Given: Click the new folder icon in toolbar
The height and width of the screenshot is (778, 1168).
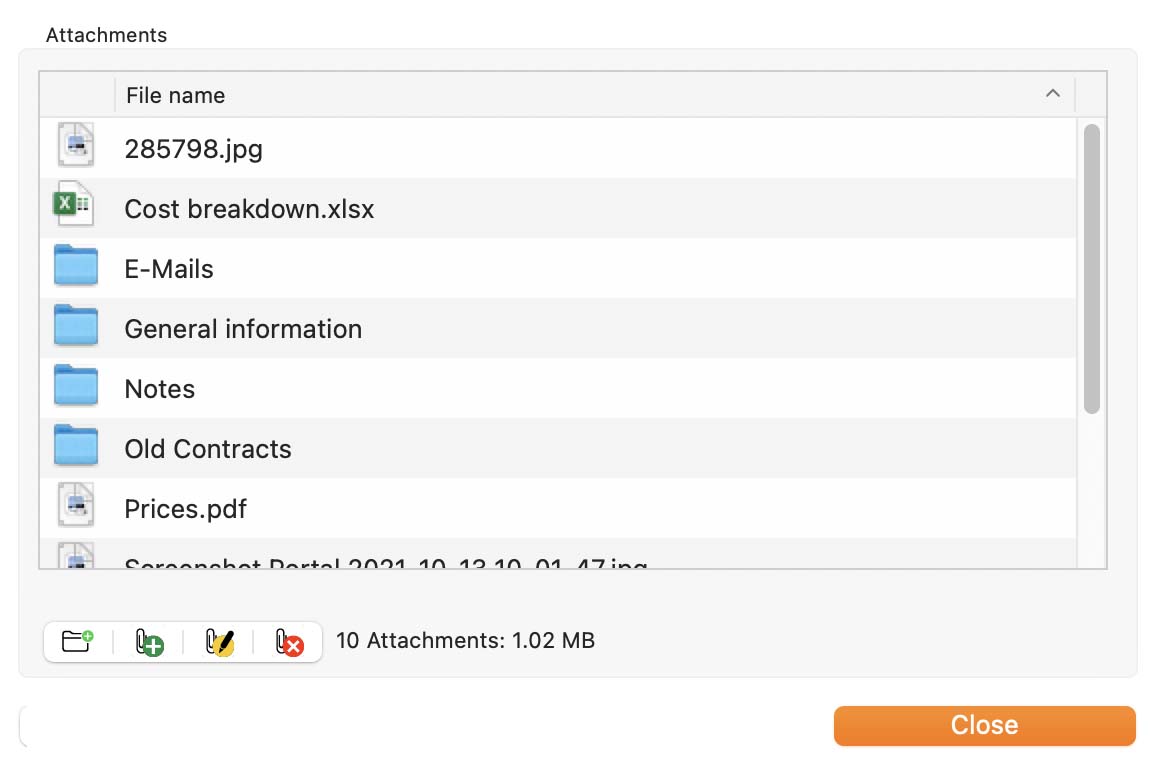Looking at the screenshot, I should 77,641.
